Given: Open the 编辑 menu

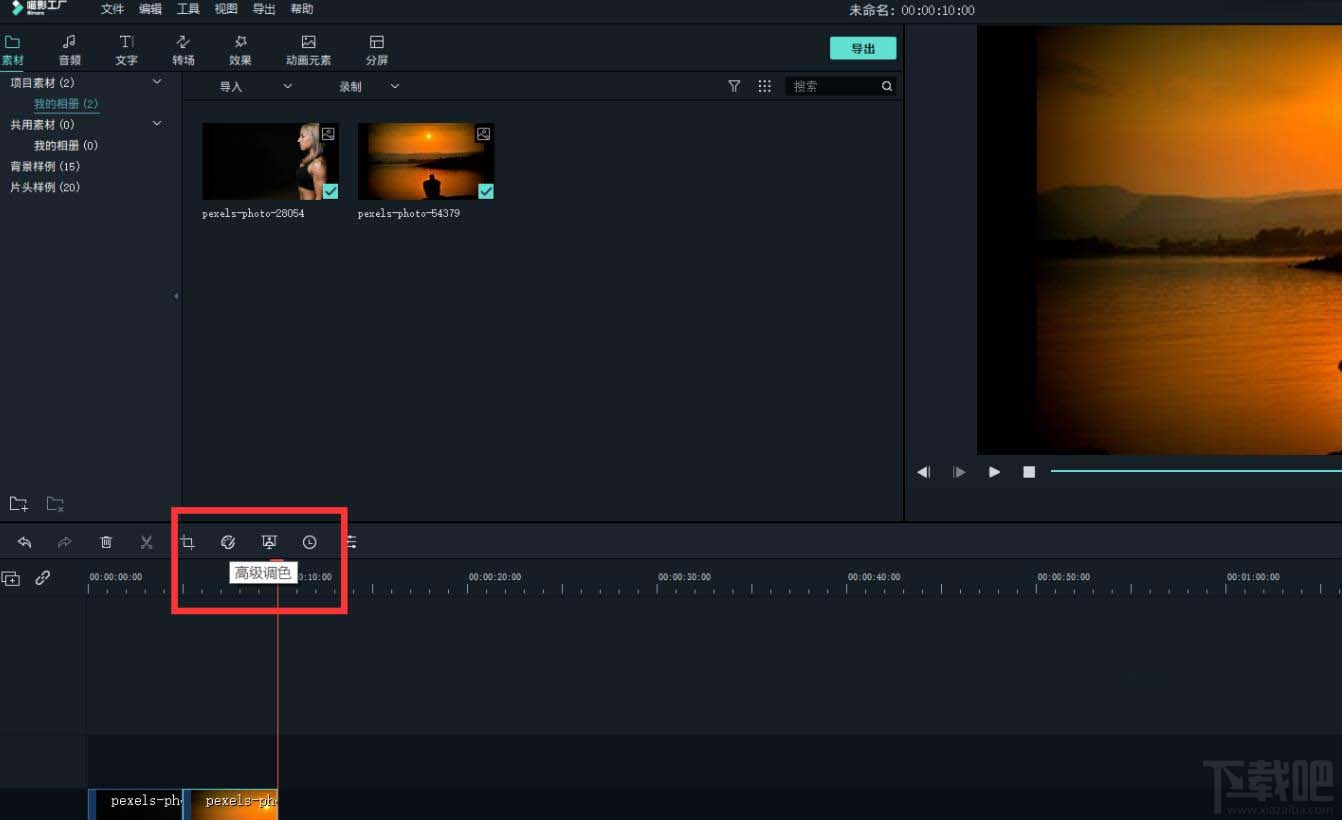Looking at the screenshot, I should click(x=150, y=9).
